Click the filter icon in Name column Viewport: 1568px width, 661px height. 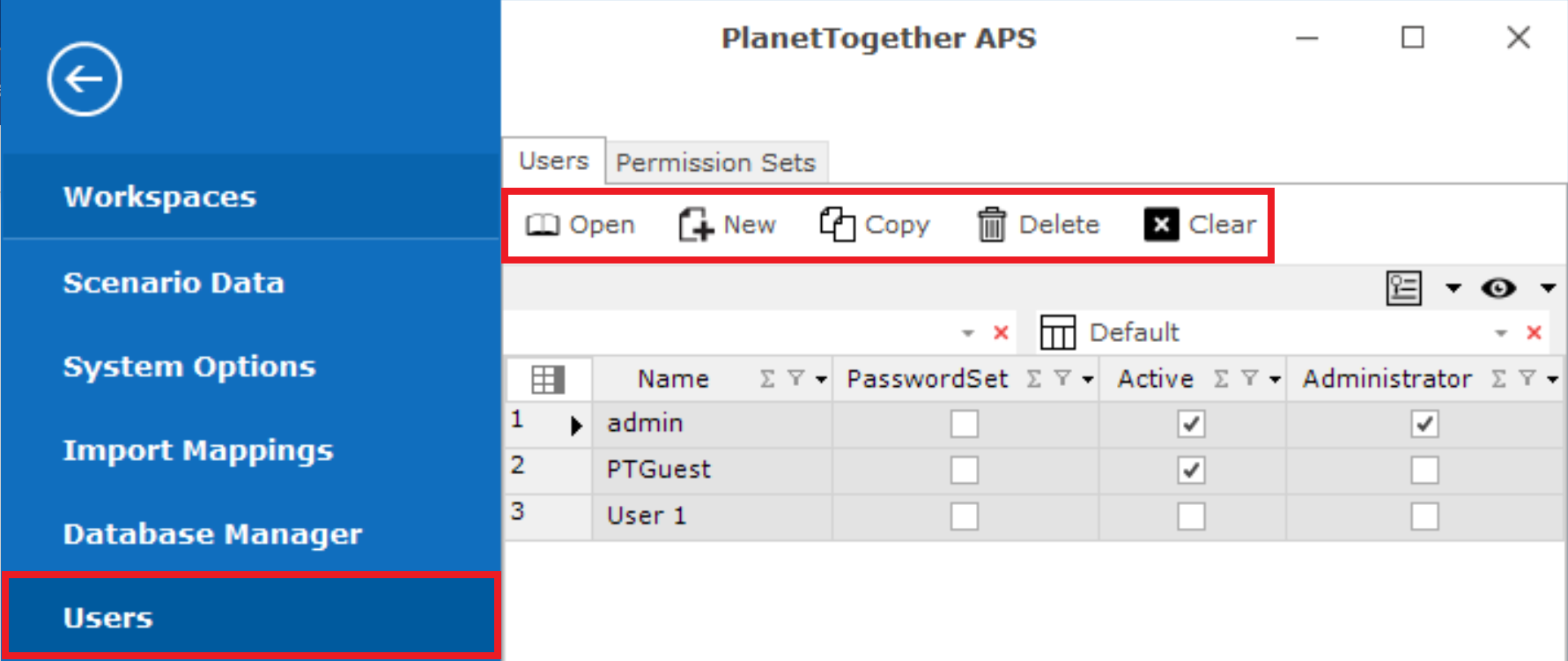(x=796, y=378)
